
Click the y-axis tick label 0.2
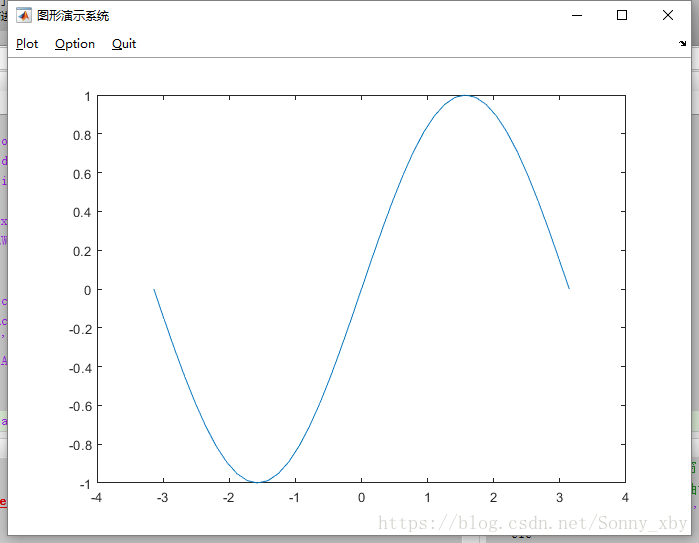82,251
